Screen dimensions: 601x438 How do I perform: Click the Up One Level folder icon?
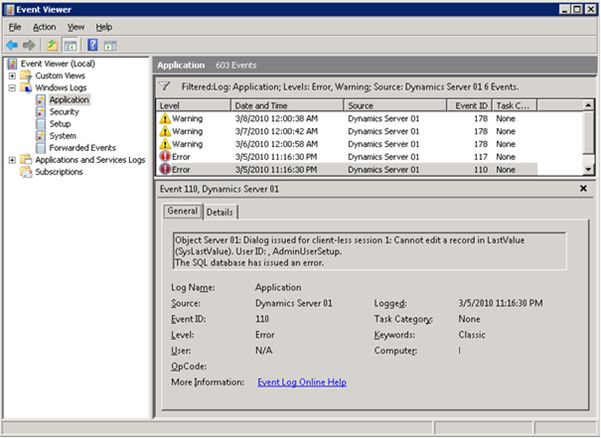tap(52, 45)
